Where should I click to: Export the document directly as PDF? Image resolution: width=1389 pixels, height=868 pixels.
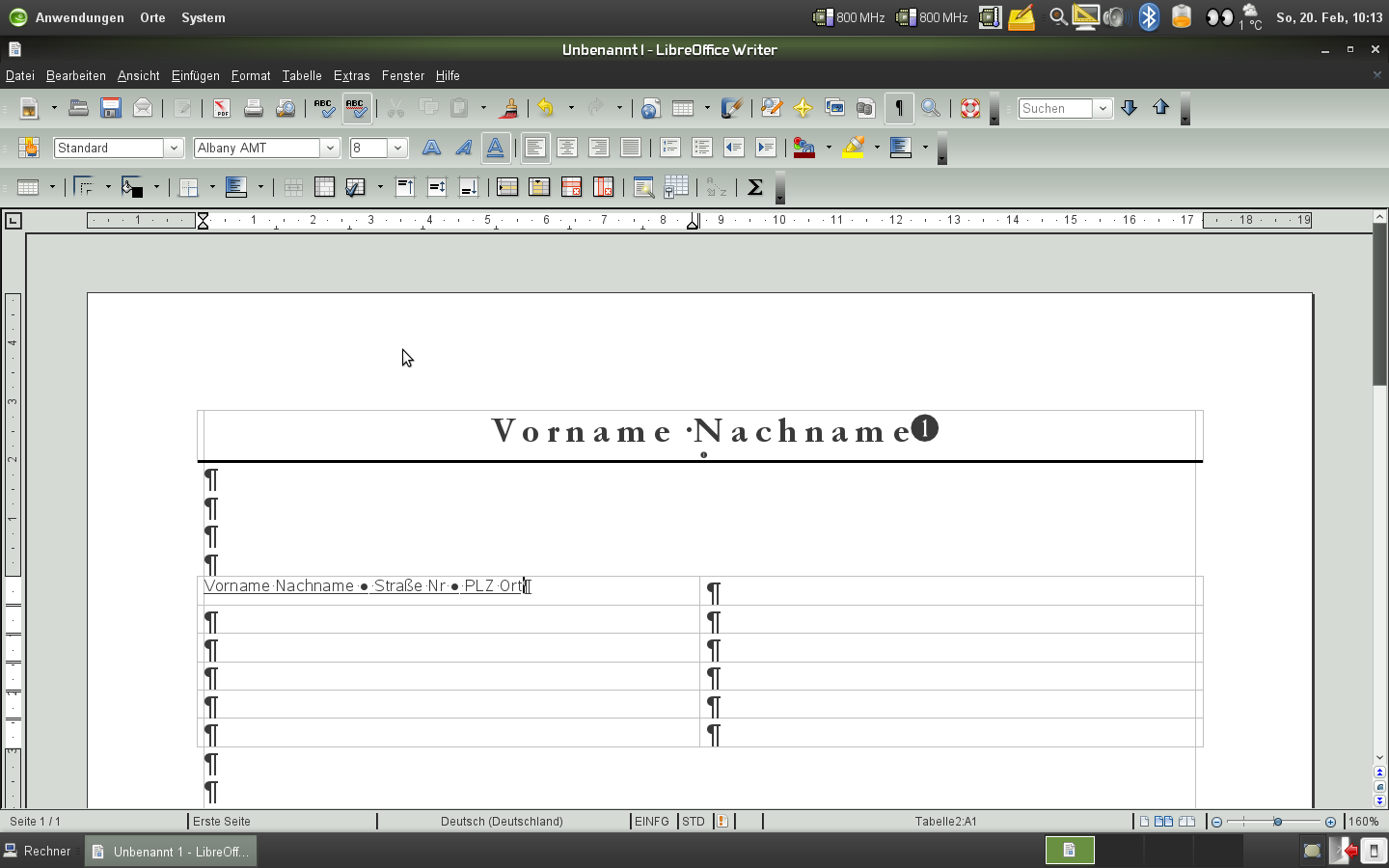click(x=221, y=108)
